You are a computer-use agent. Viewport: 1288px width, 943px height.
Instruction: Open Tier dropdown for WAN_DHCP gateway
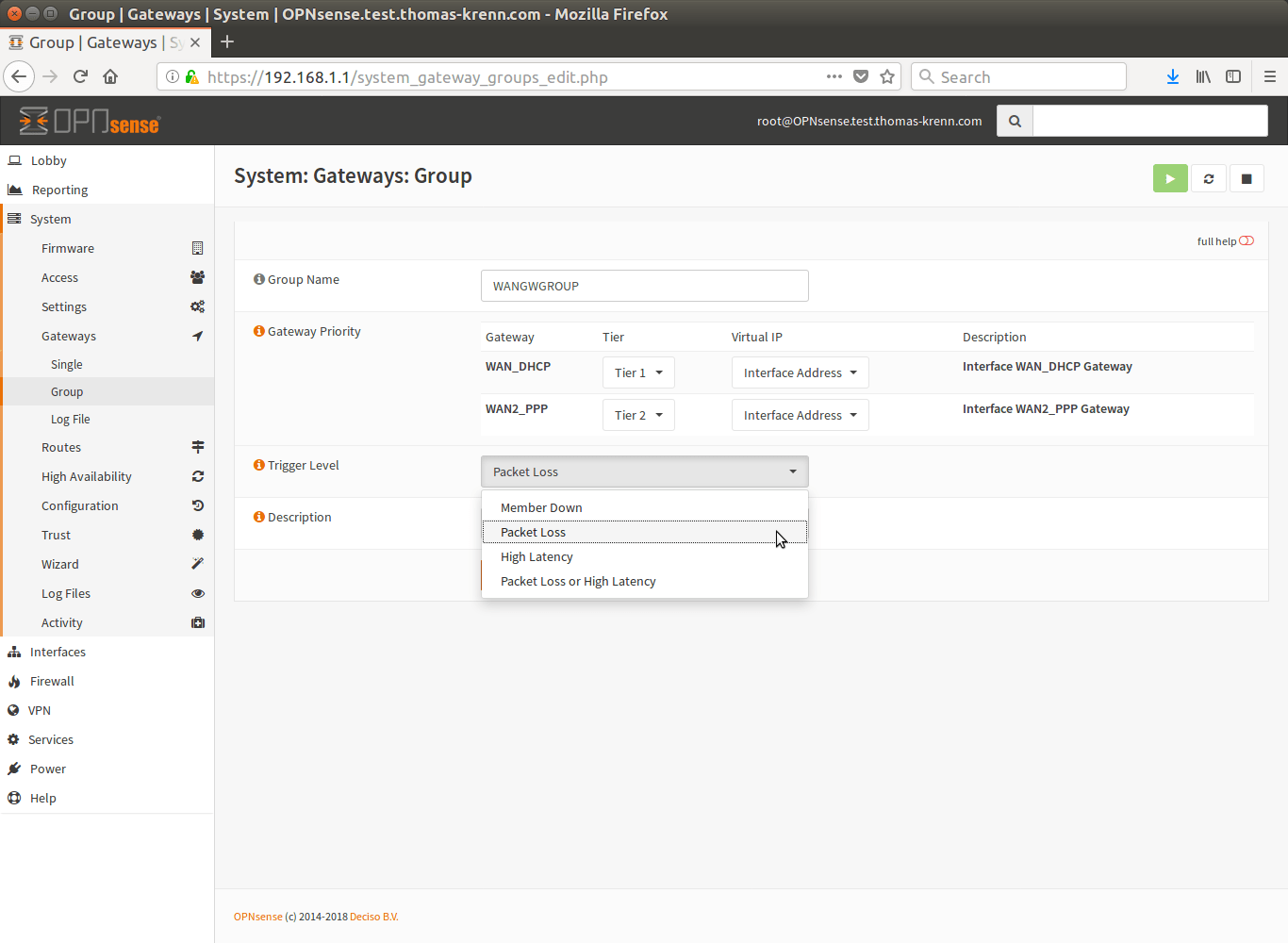[x=638, y=372]
